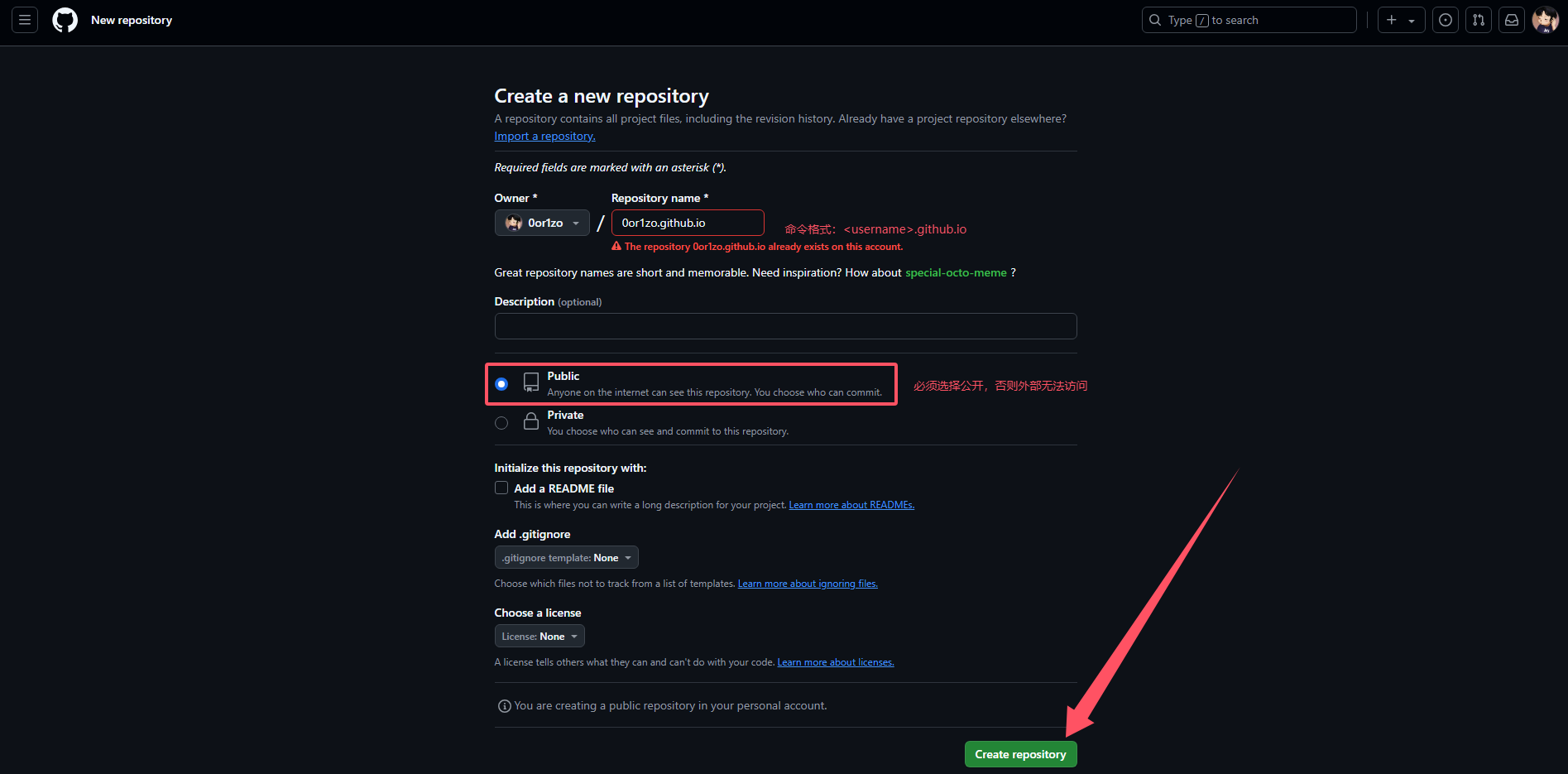Open the .gitignore template dropdown

pyautogui.click(x=567, y=557)
